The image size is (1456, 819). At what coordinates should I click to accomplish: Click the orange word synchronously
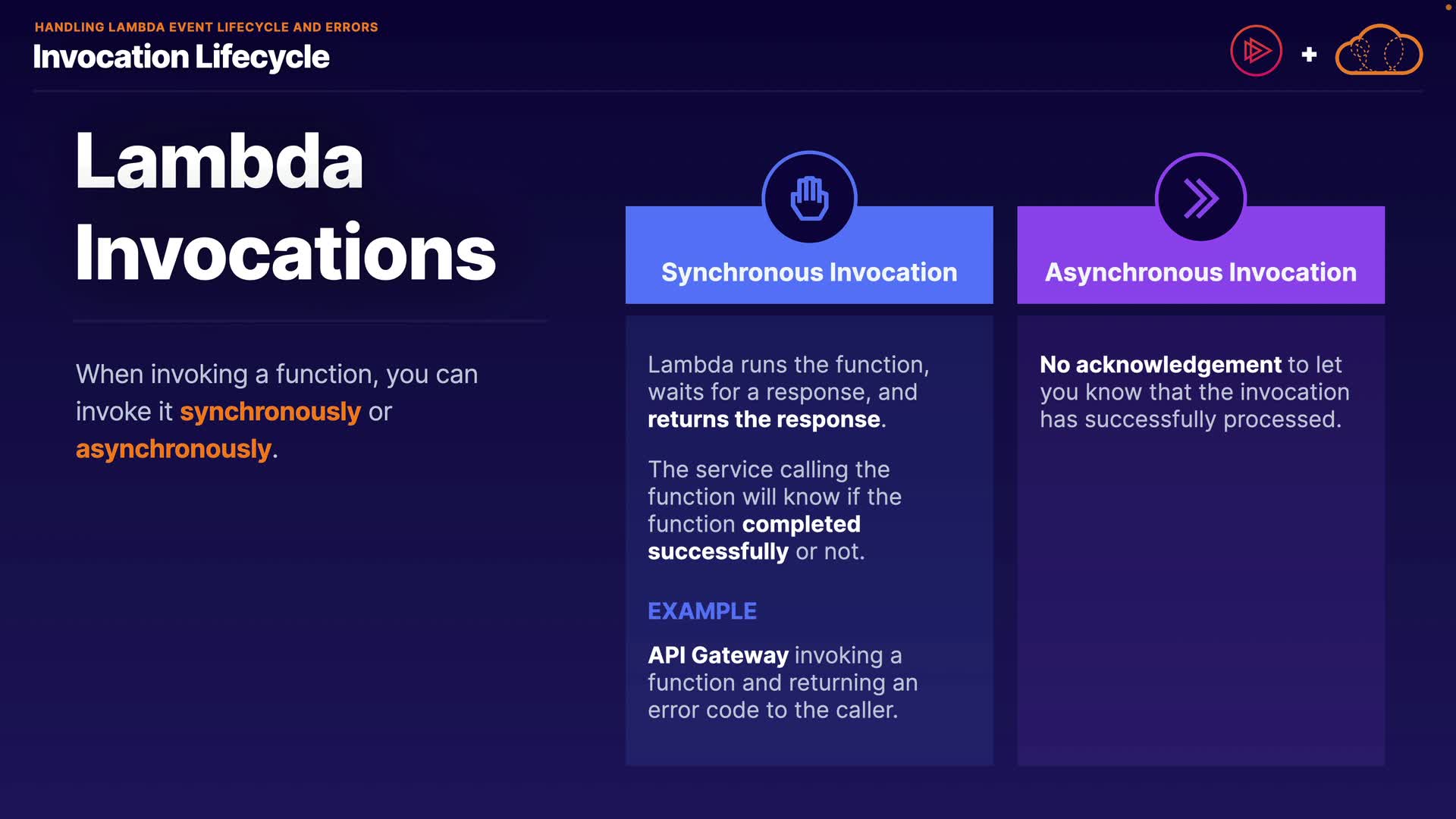[270, 412]
